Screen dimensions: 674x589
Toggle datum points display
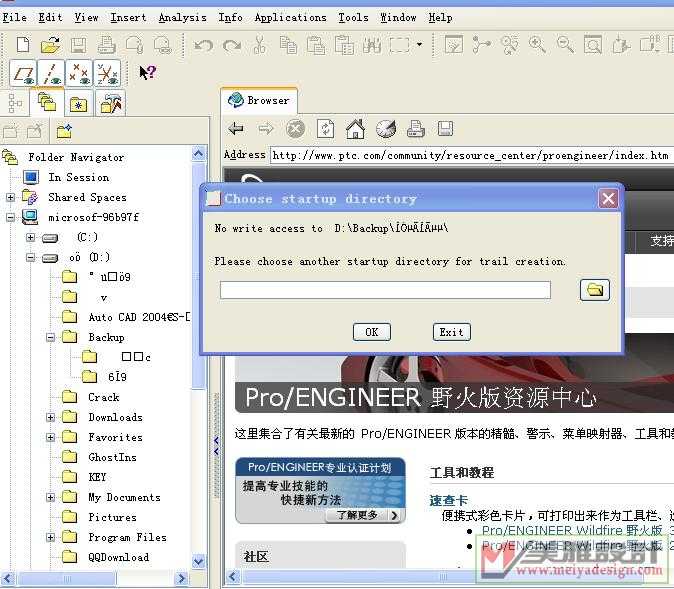click(79, 74)
